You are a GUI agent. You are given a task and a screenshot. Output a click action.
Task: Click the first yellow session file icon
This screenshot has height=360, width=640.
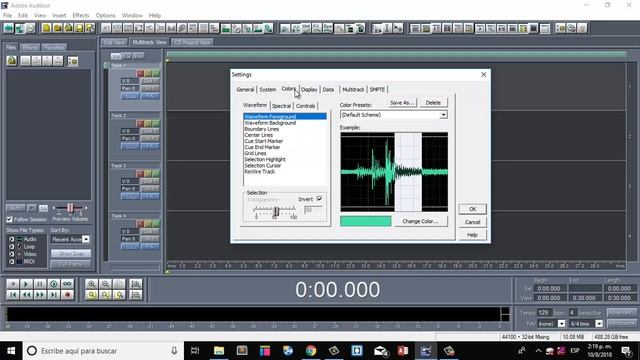pos(46,28)
